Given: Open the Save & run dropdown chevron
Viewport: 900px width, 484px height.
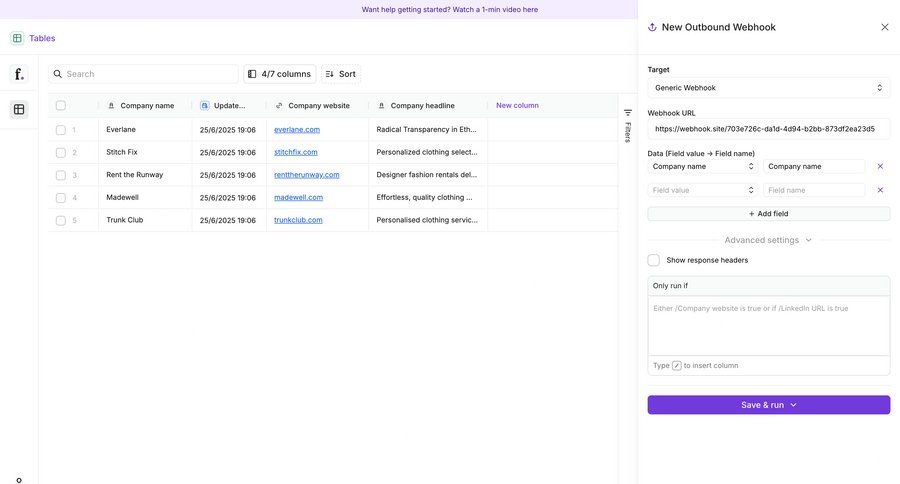Looking at the screenshot, I should [x=794, y=405].
